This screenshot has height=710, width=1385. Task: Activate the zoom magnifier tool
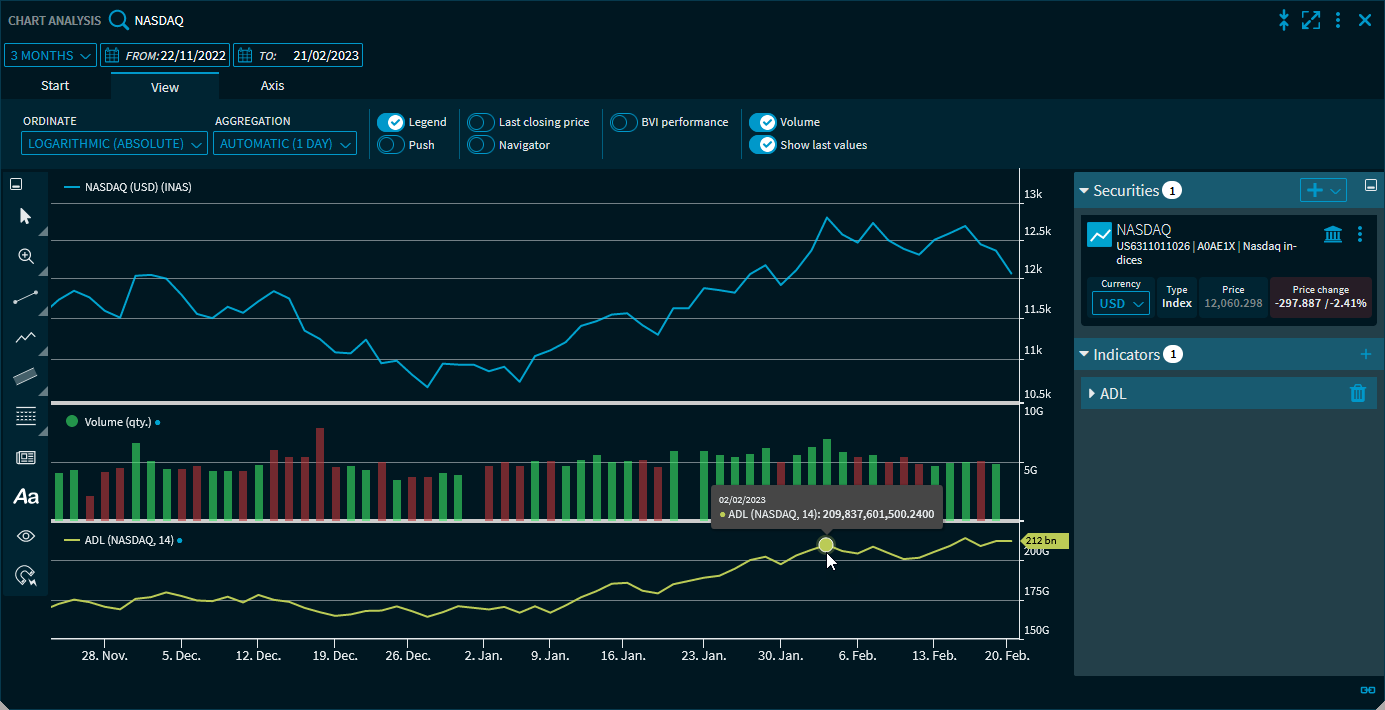point(26,256)
